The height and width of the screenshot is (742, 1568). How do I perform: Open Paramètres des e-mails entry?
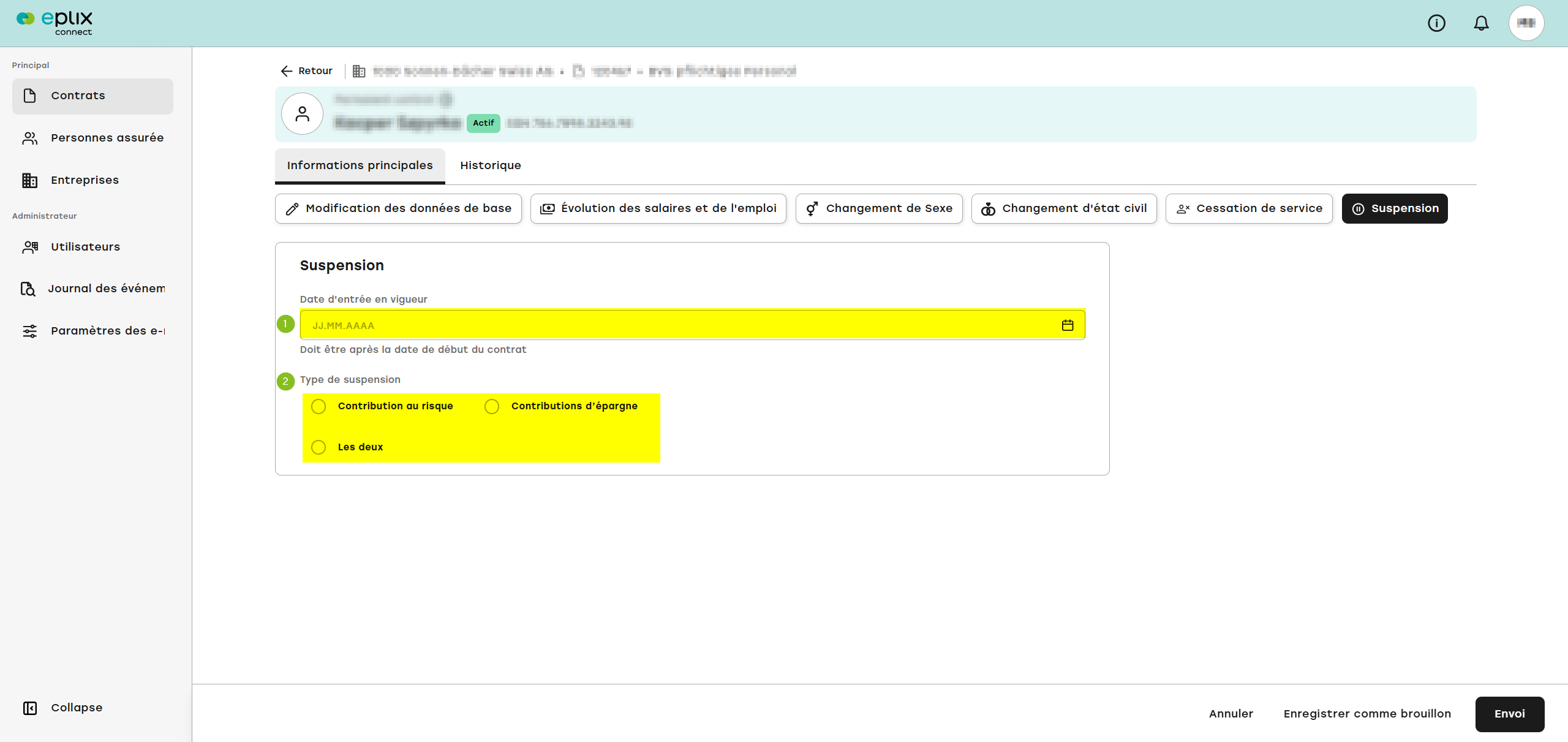click(92, 331)
